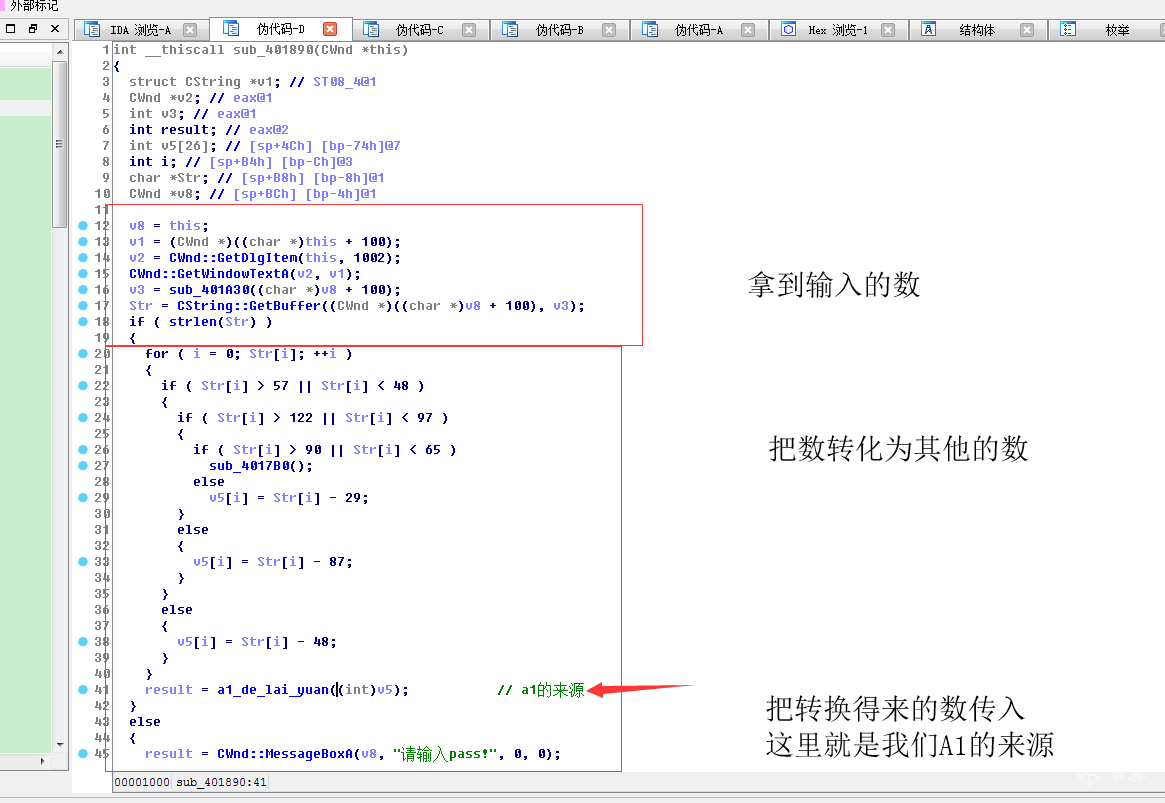Click the blue dot on line 20

[83, 354]
